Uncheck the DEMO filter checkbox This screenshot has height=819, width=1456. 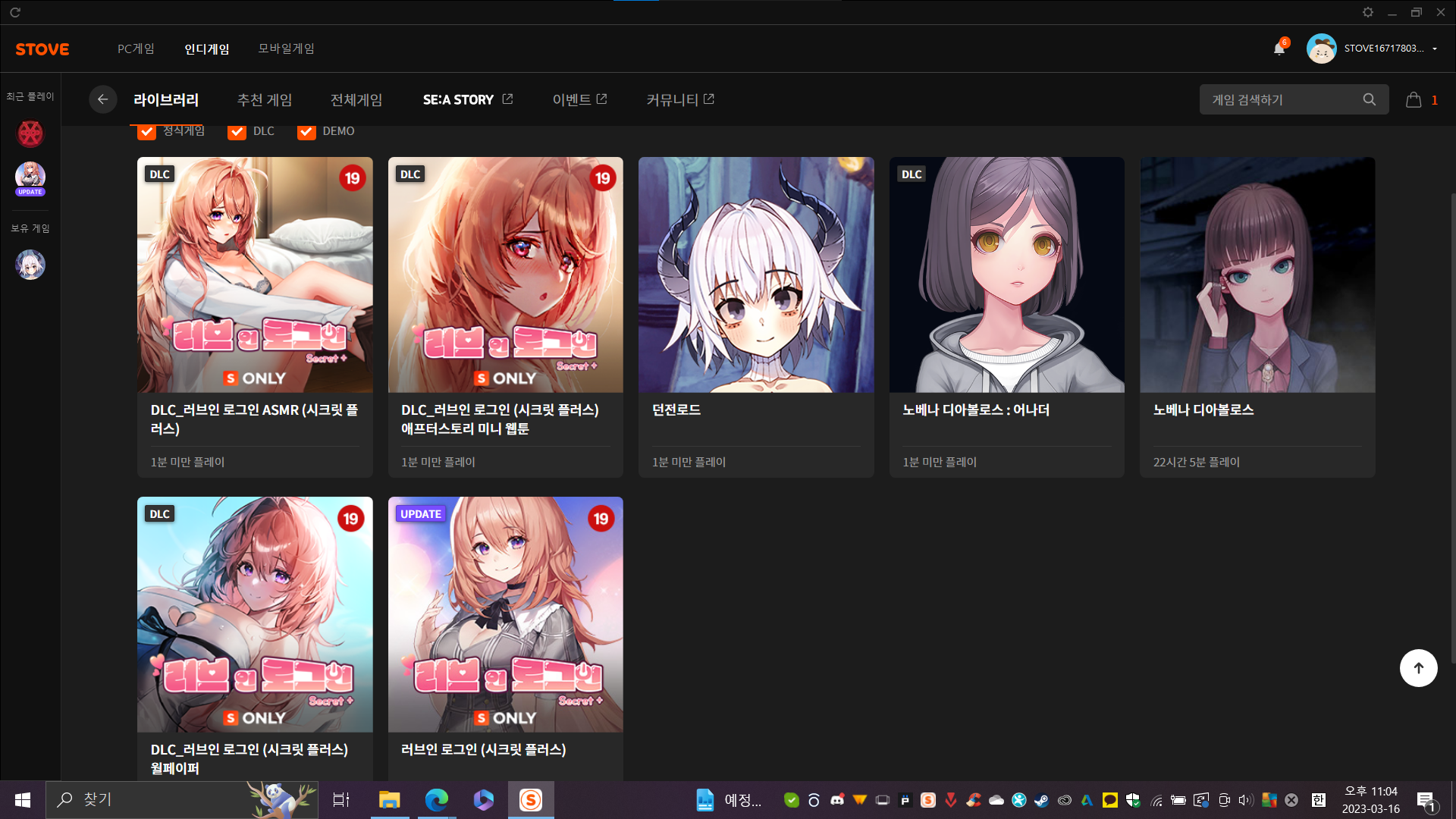(306, 132)
